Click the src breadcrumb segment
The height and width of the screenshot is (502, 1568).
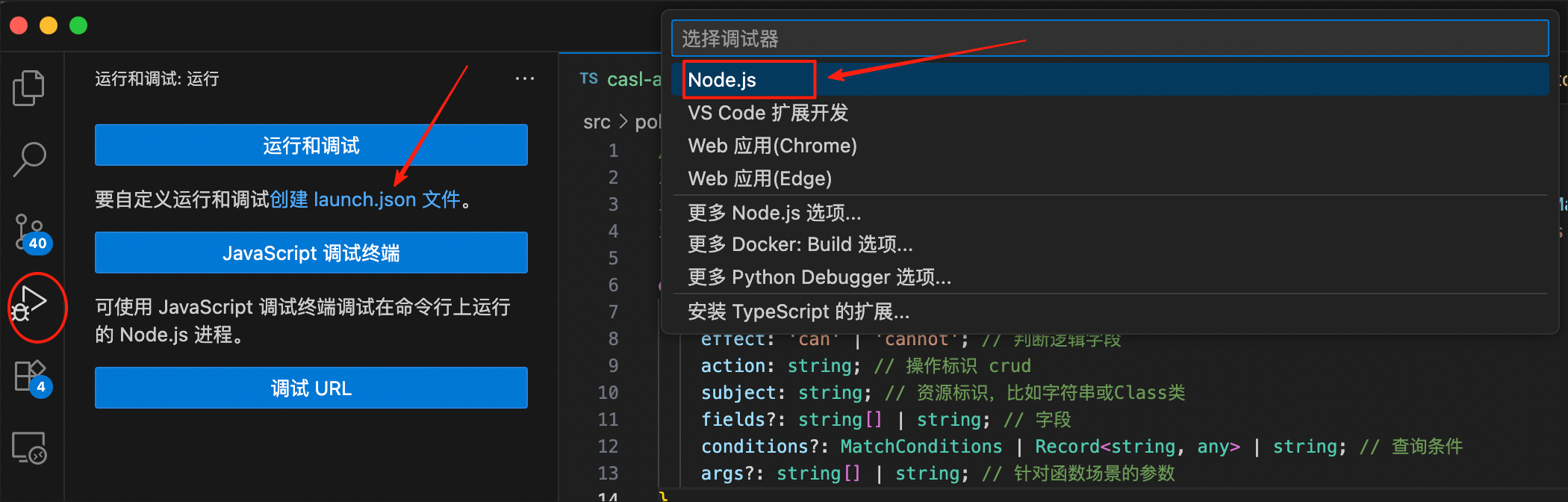(597, 122)
